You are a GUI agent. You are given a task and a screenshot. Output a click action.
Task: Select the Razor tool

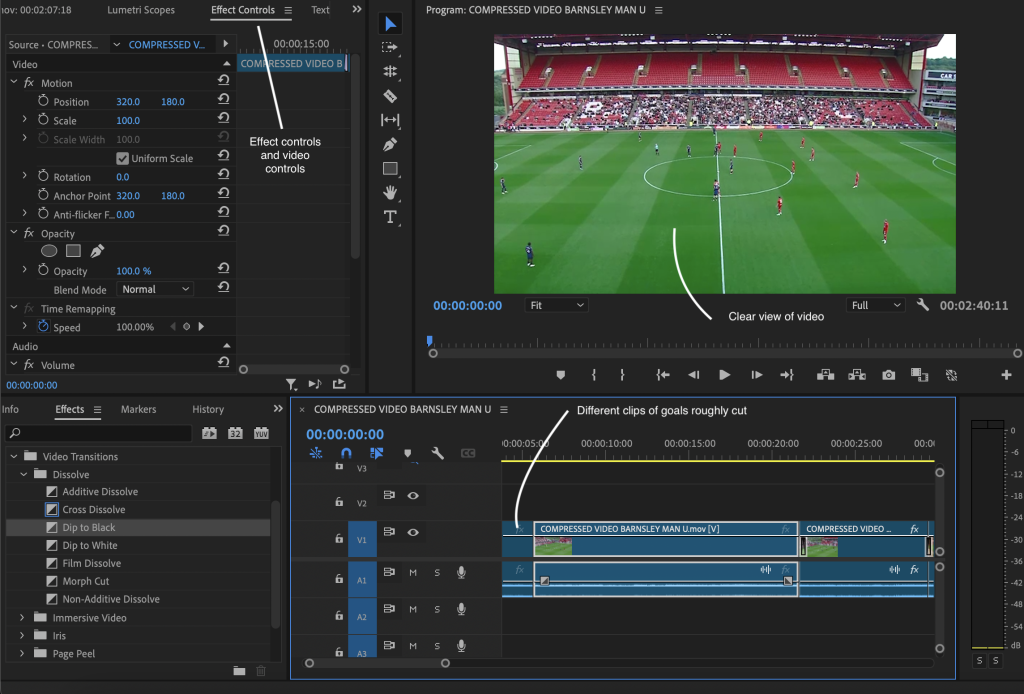coord(390,96)
